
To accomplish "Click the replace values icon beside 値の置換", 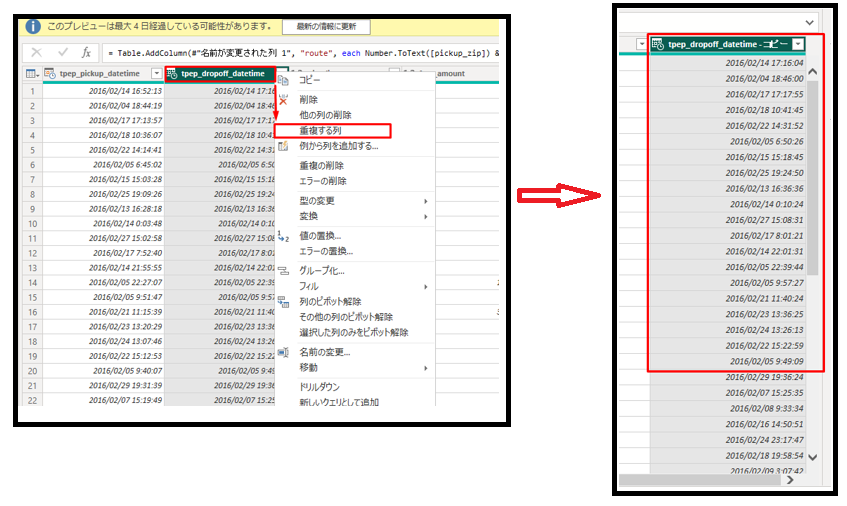I will pyautogui.click(x=283, y=236).
